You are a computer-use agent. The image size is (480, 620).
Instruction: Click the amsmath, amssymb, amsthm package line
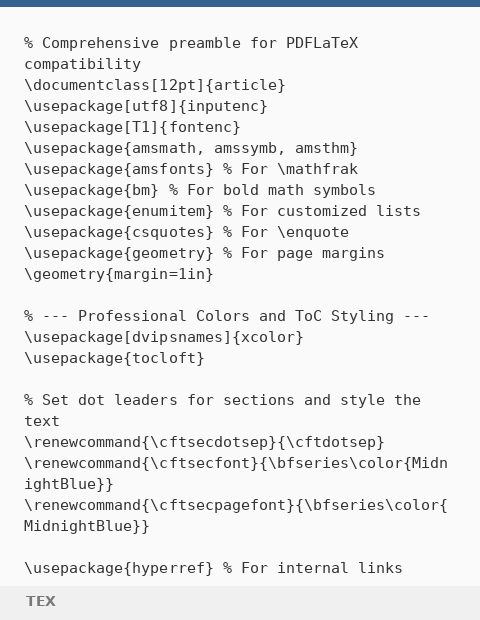click(x=191, y=148)
